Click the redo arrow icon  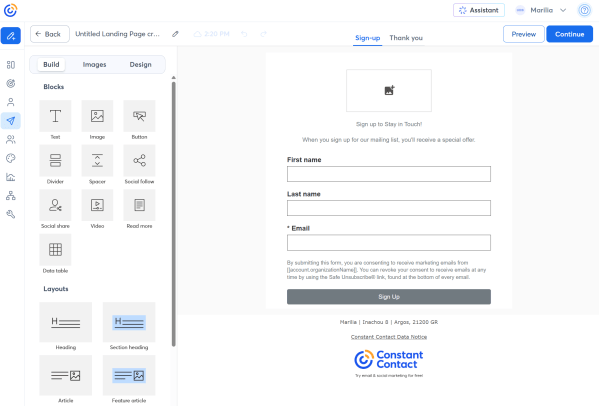point(264,34)
